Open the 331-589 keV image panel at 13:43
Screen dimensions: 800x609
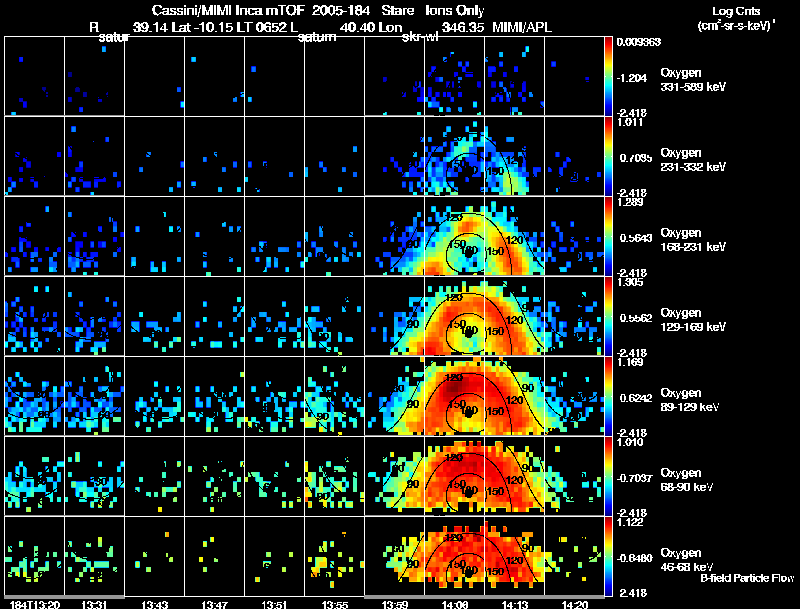coord(155,76)
